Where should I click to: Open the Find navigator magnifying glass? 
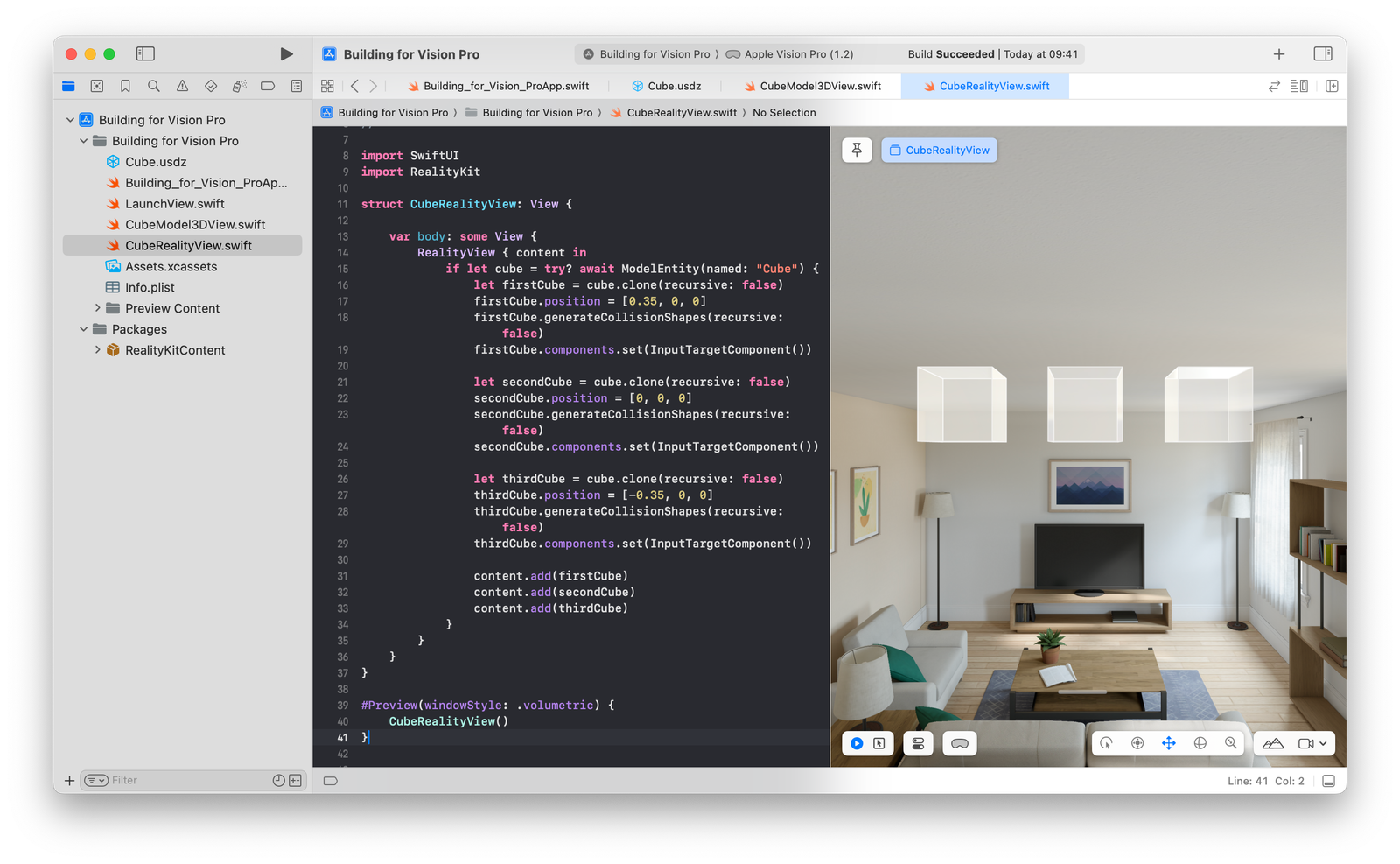pos(153,86)
